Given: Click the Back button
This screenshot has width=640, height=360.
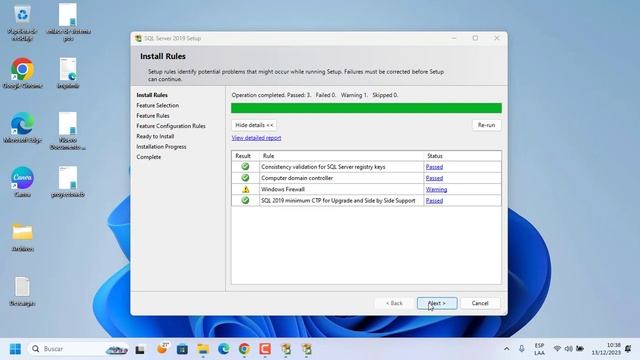Looking at the screenshot, I should tap(394, 303).
